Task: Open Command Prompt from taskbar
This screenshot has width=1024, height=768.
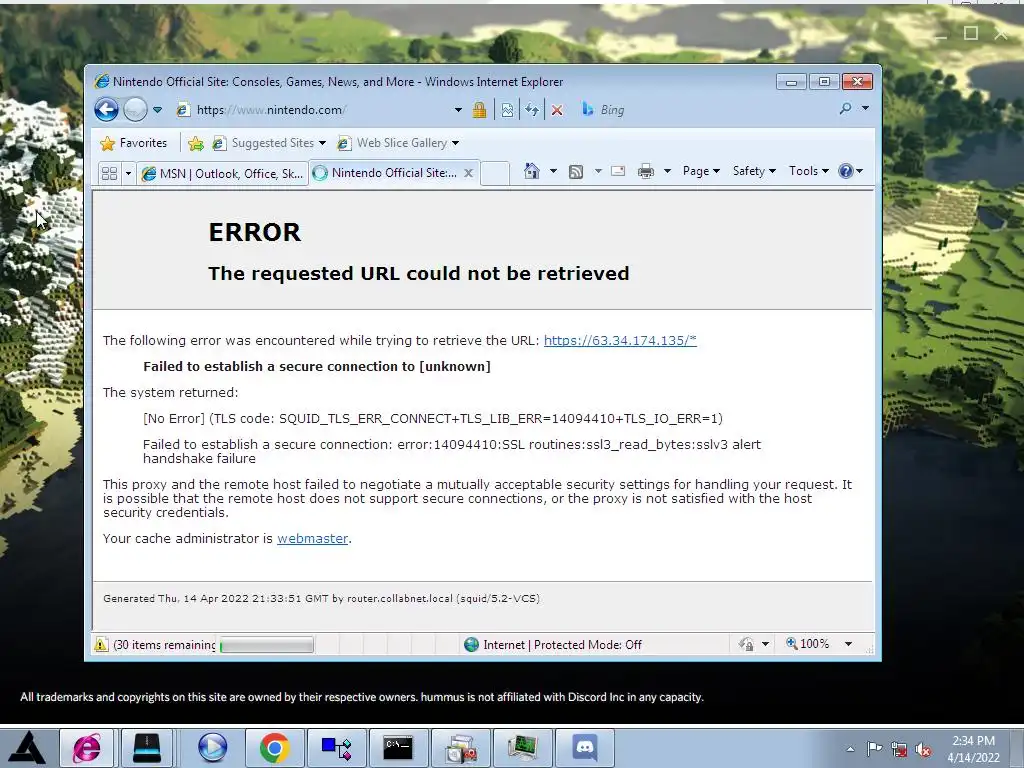Action: coord(398,748)
